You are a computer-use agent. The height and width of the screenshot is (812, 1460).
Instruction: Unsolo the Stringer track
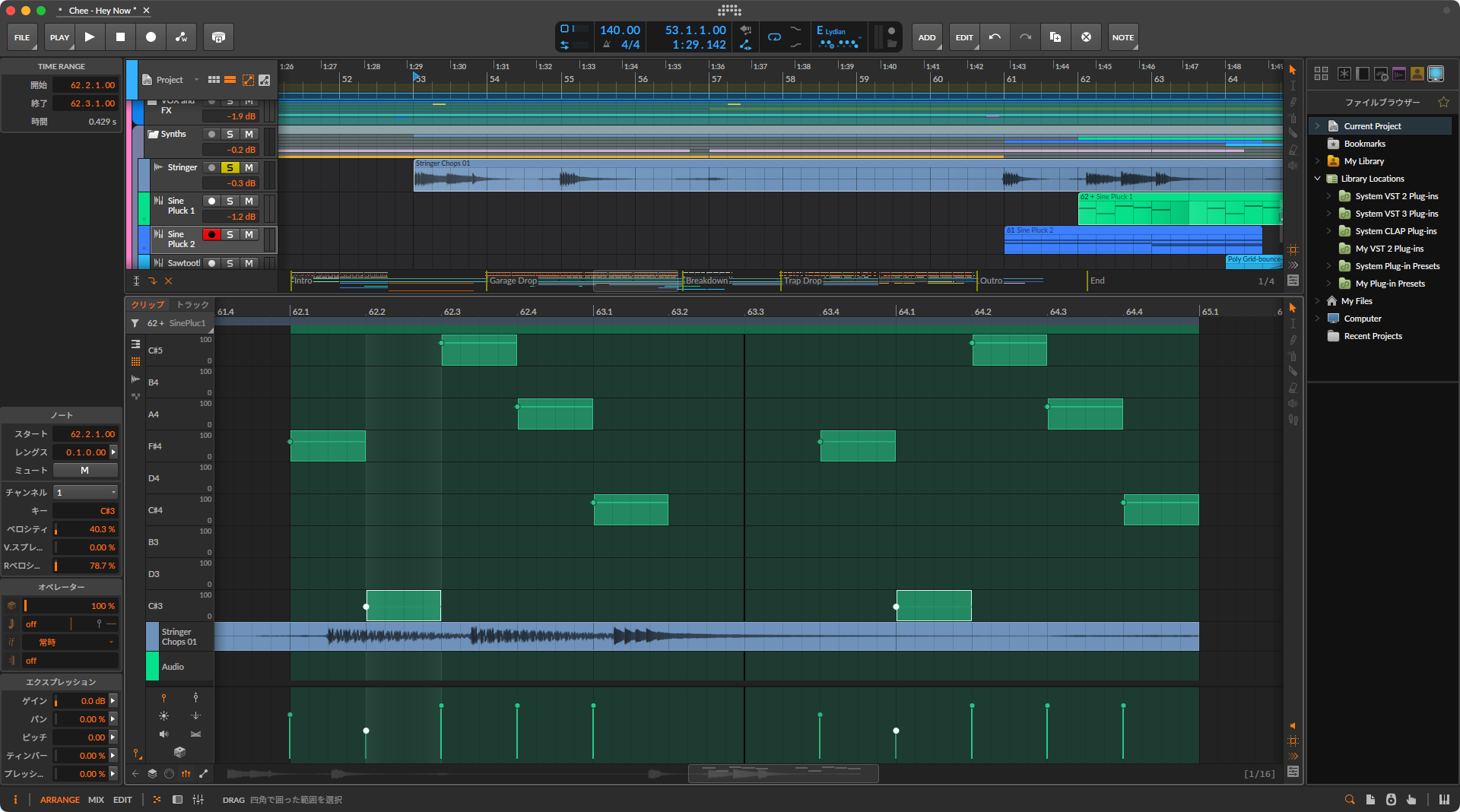click(230, 168)
